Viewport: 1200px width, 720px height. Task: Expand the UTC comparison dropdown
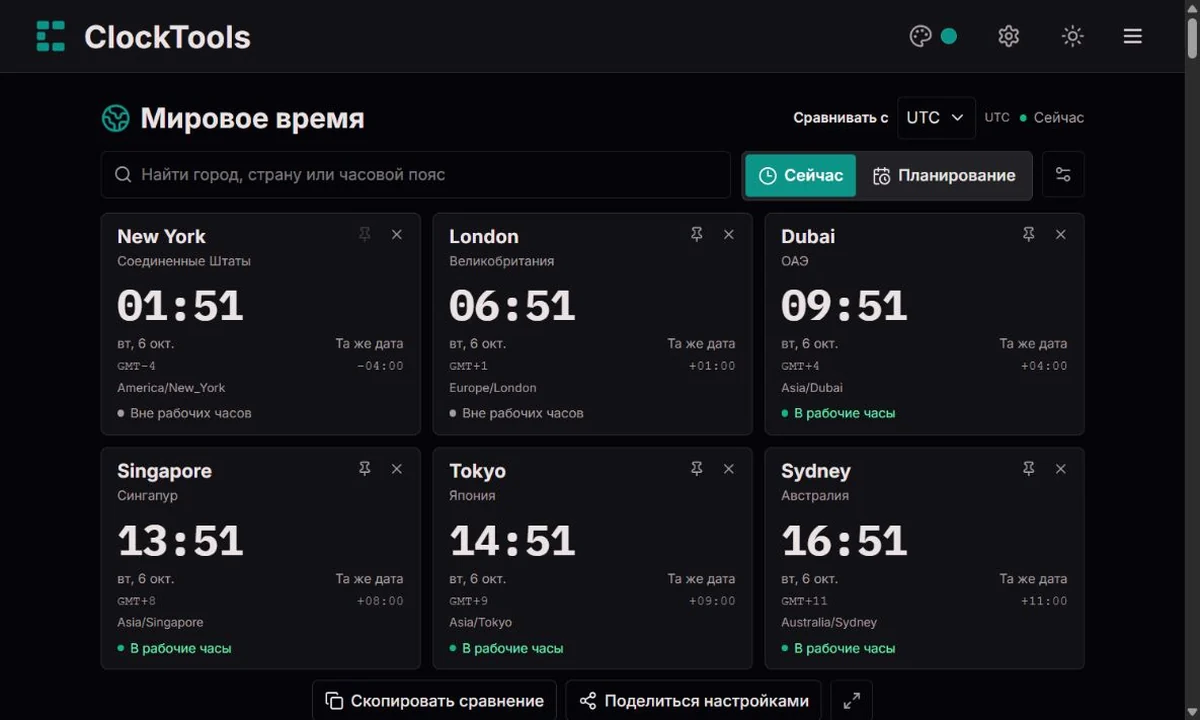[936, 118]
